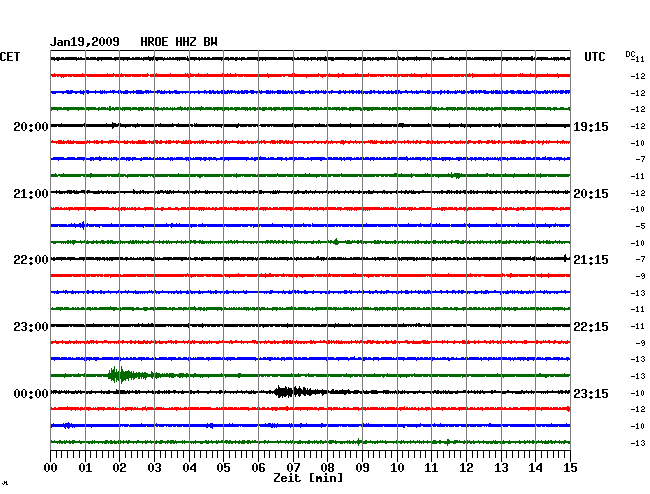Click the small green blip near minute 08
The height and width of the screenshot is (494, 650).
coord(336,242)
